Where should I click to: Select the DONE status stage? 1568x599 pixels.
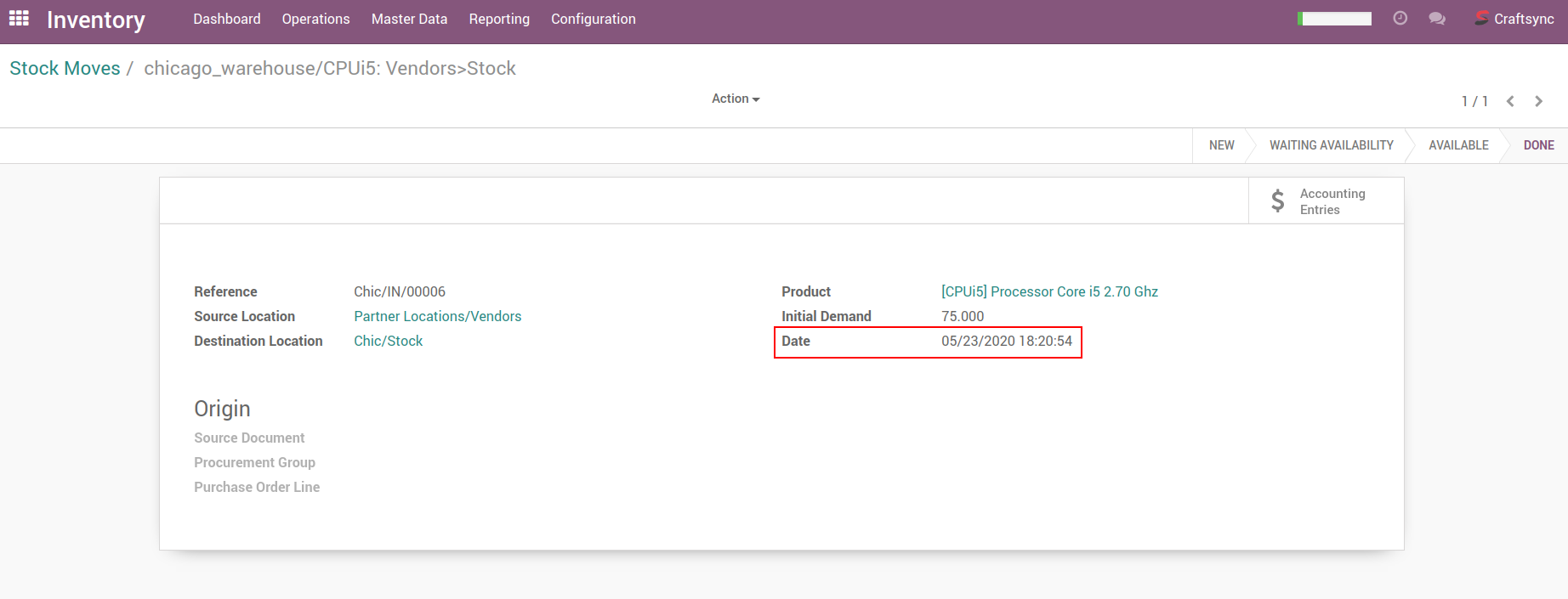pos(1538,145)
